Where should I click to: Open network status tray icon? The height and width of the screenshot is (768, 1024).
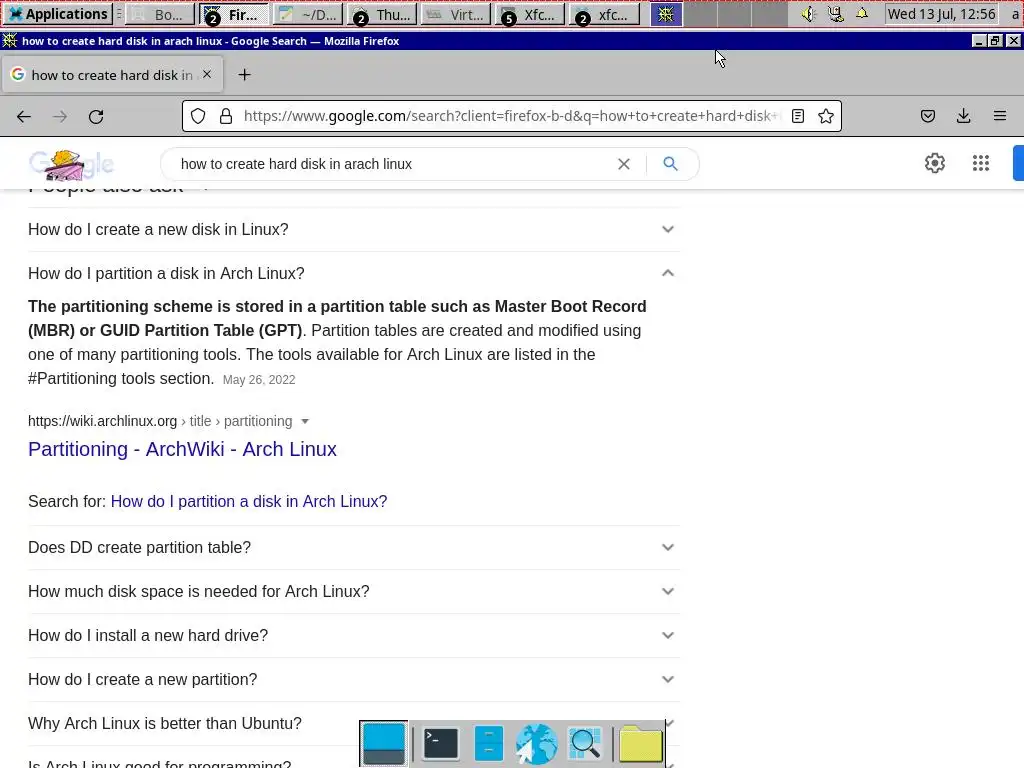pos(835,14)
